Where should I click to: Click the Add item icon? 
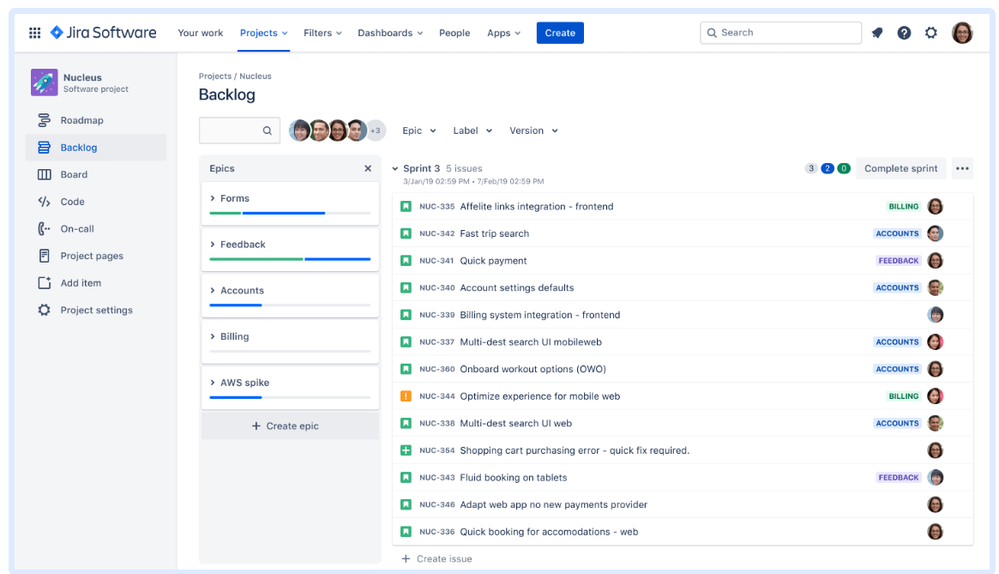pos(44,283)
